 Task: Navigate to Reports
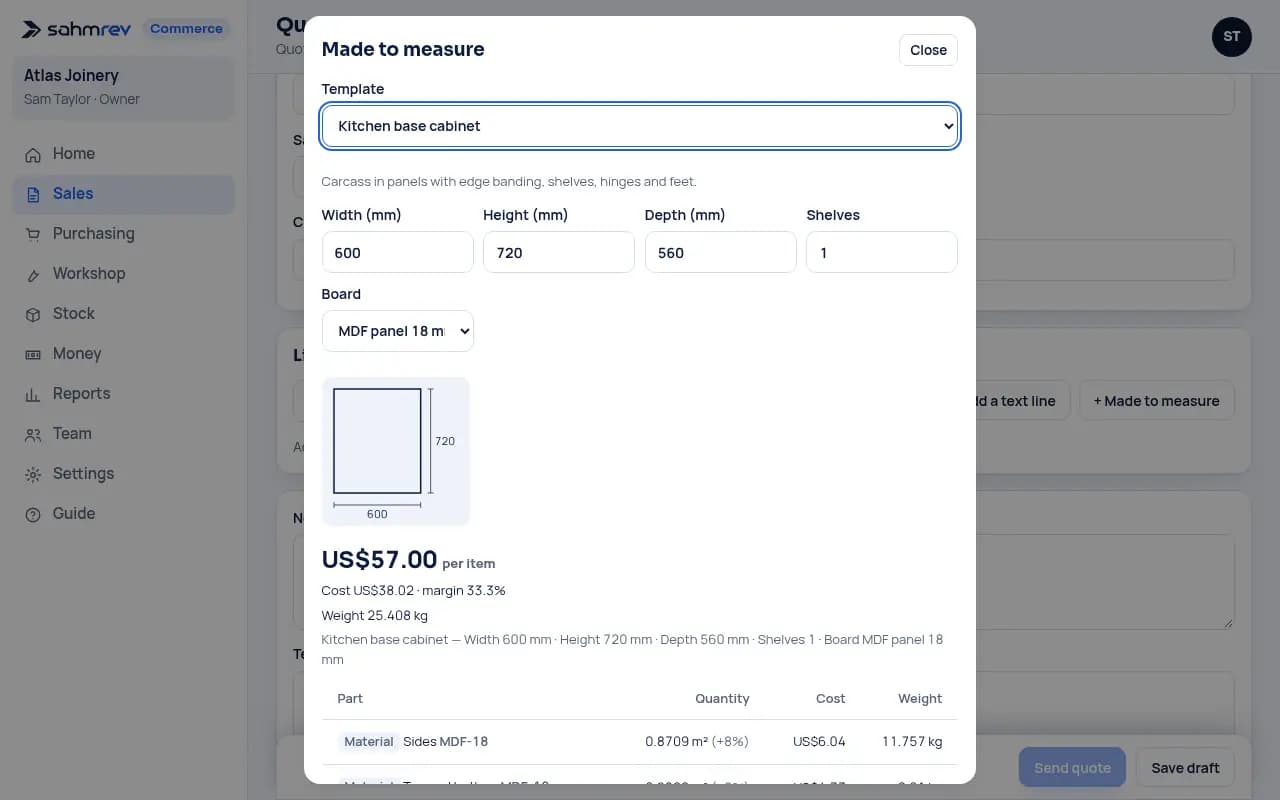click(x=123, y=394)
